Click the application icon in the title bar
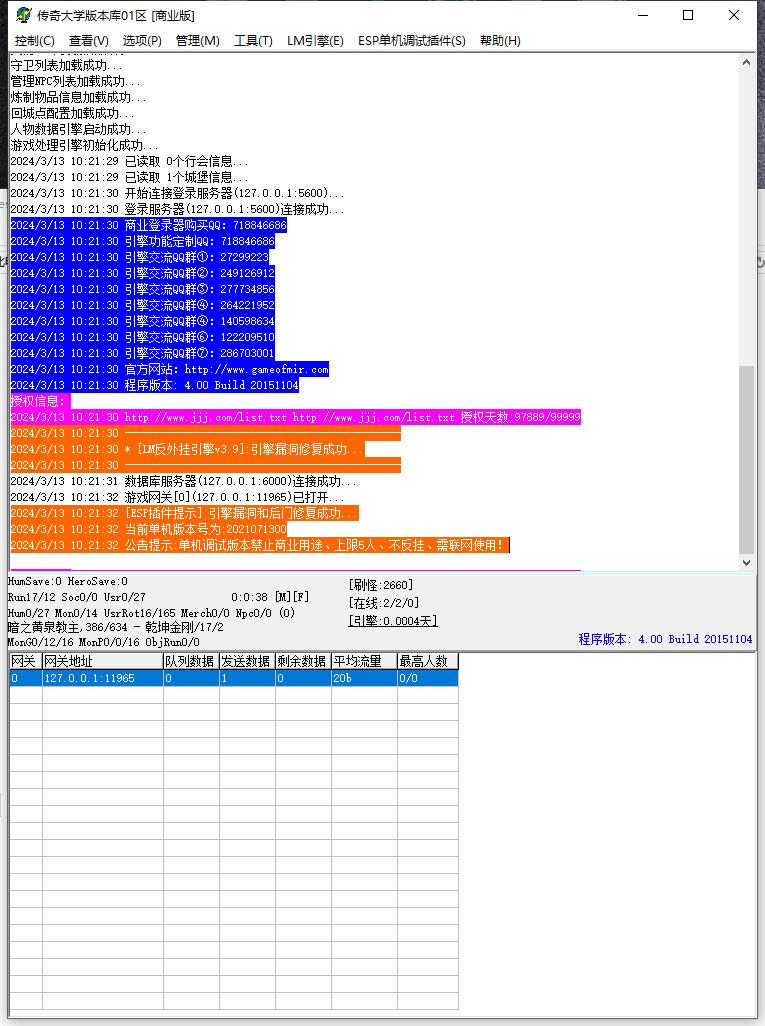The height and width of the screenshot is (1026, 765). coord(23,15)
